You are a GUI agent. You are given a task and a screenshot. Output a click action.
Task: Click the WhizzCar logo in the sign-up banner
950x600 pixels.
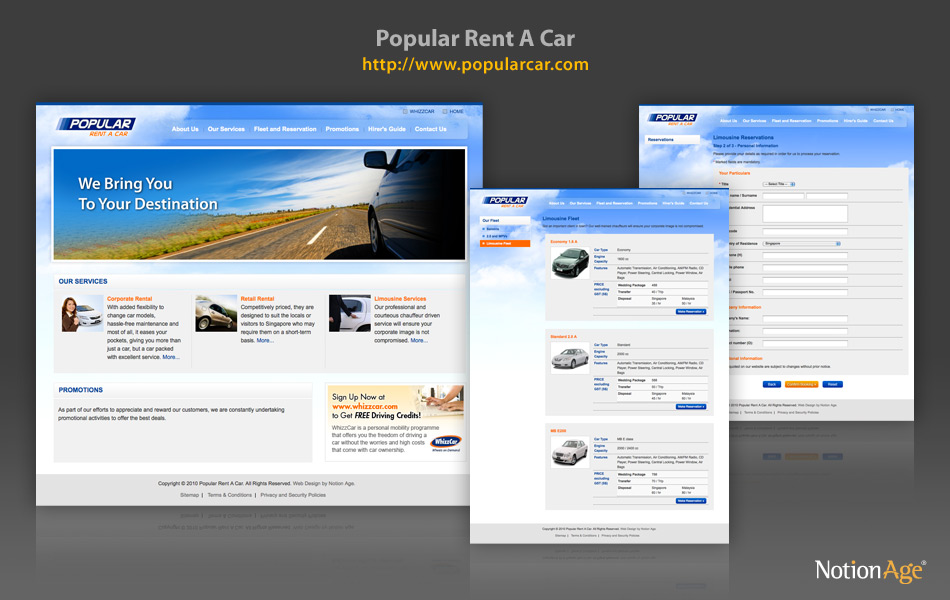[447, 442]
